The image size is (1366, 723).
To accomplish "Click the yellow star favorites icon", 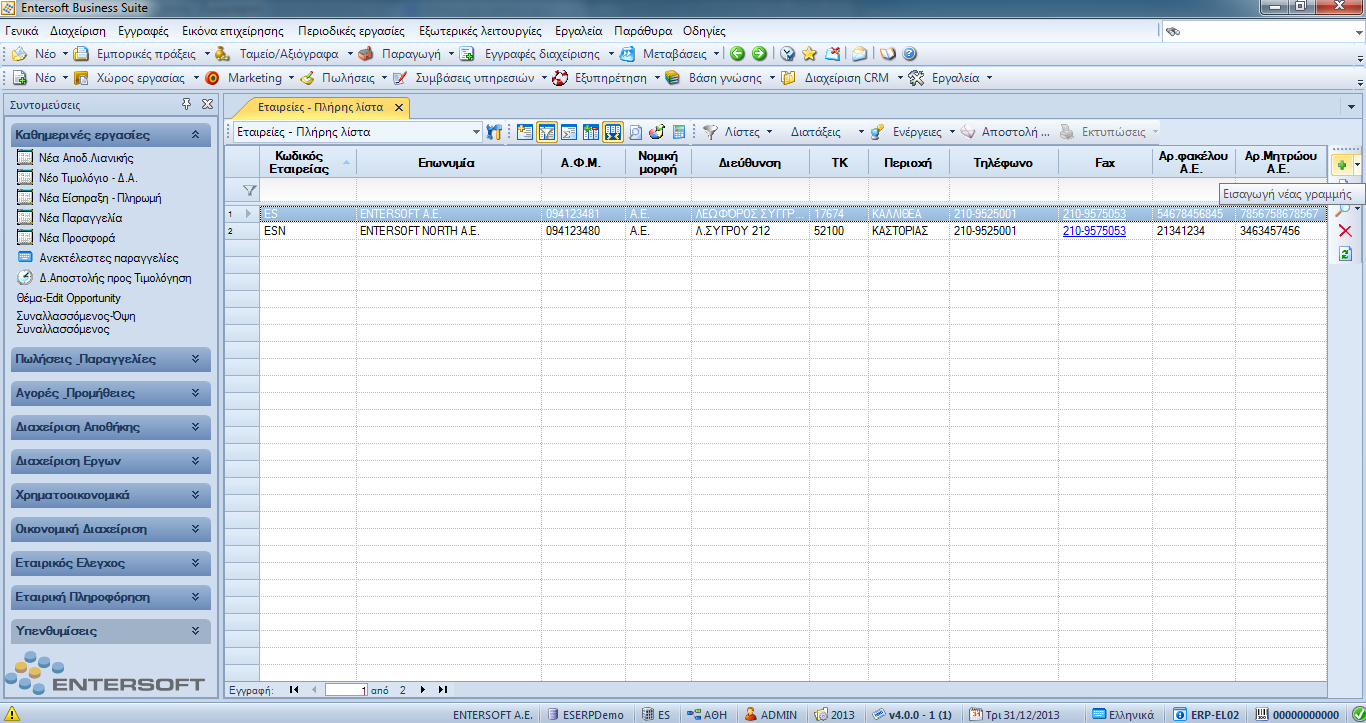I will 810,54.
